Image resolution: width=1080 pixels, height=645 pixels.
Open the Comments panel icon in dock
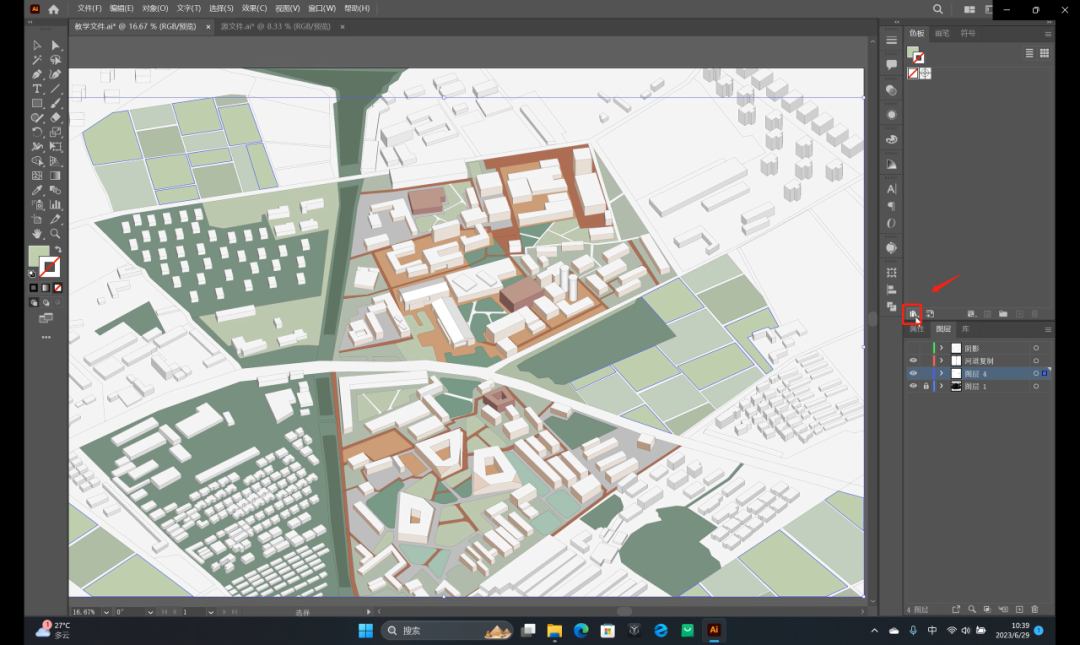coord(891,65)
